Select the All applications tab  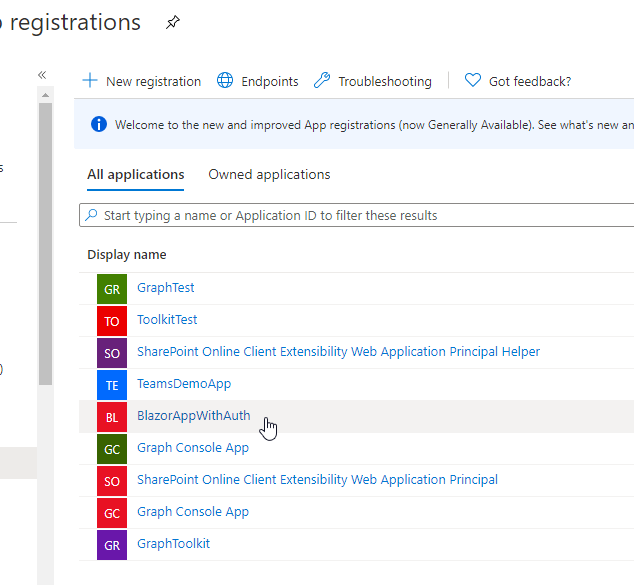(136, 174)
